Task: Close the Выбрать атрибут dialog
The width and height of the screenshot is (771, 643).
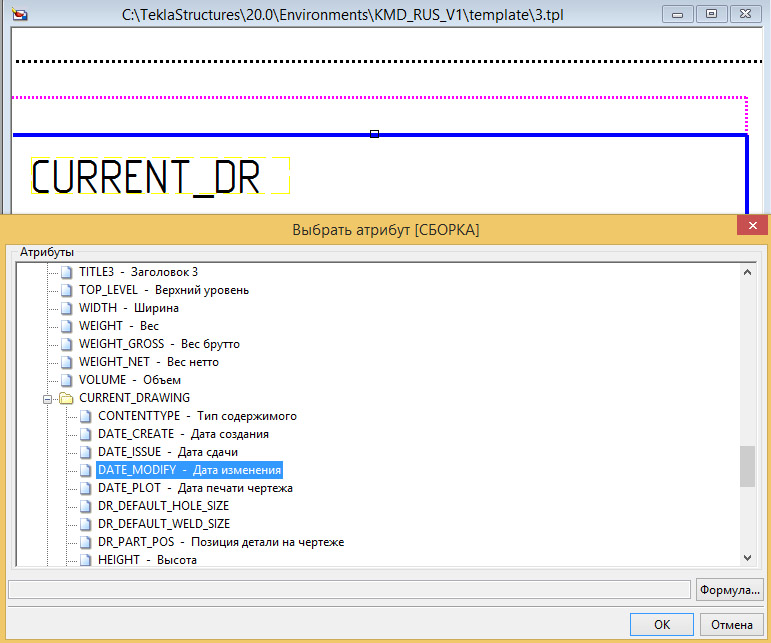Action: [x=753, y=226]
